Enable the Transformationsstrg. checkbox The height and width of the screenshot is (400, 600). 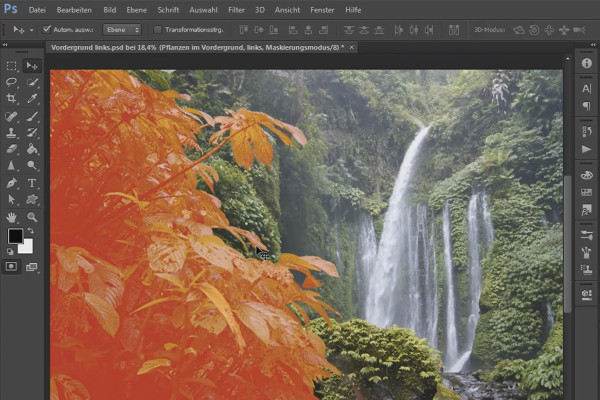(x=157, y=29)
